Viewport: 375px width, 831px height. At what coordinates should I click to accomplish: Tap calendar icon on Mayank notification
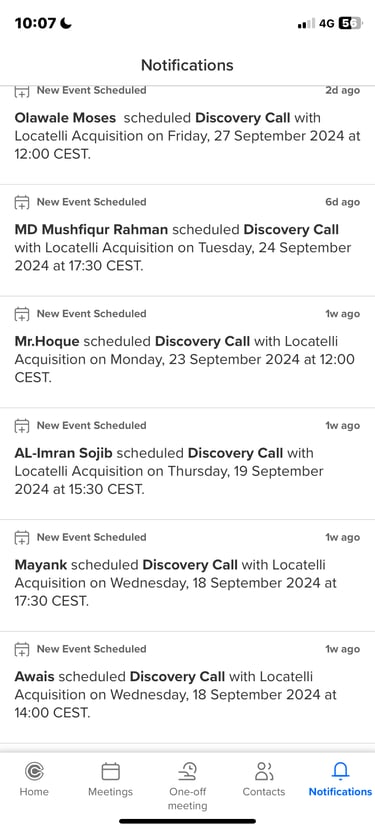tap(21, 537)
